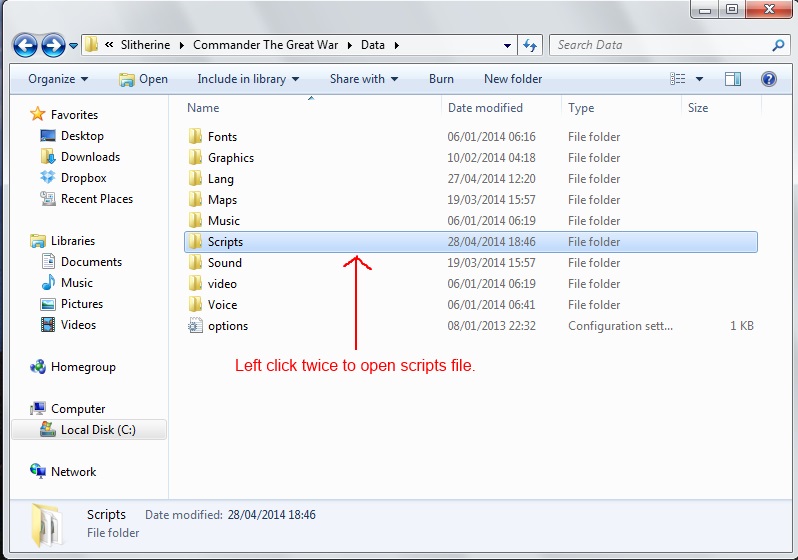
Task: Click the change view icon
Action: tap(677, 79)
